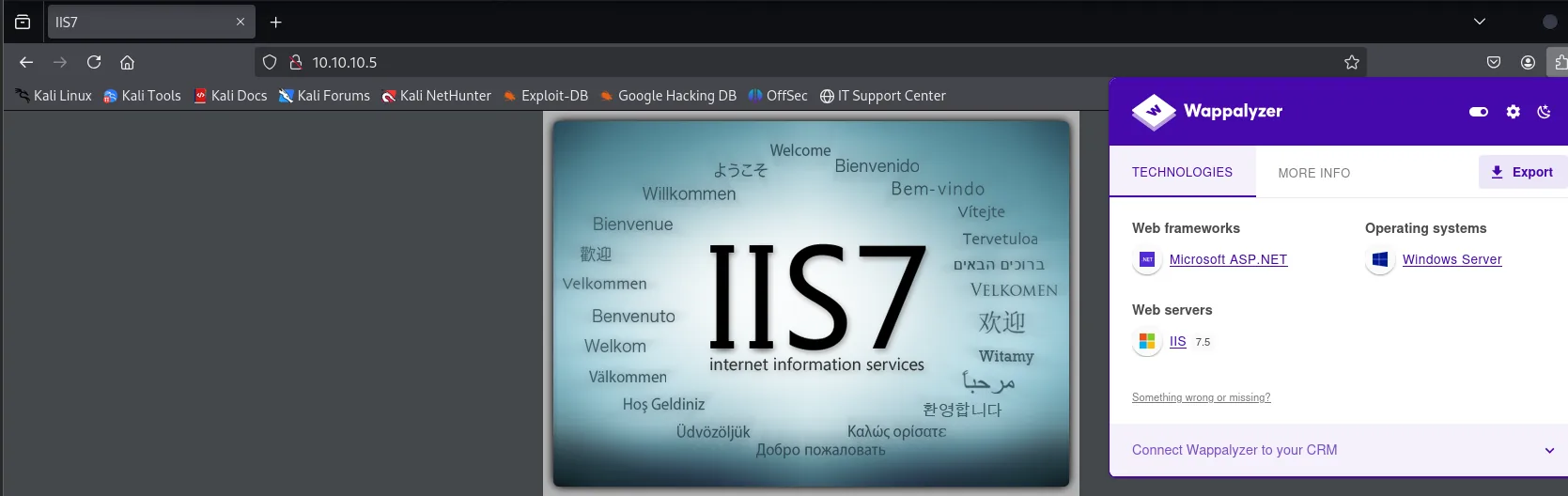The image size is (1568, 496).
Task: Open the tab manager icon at top left
Action: point(23,22)
